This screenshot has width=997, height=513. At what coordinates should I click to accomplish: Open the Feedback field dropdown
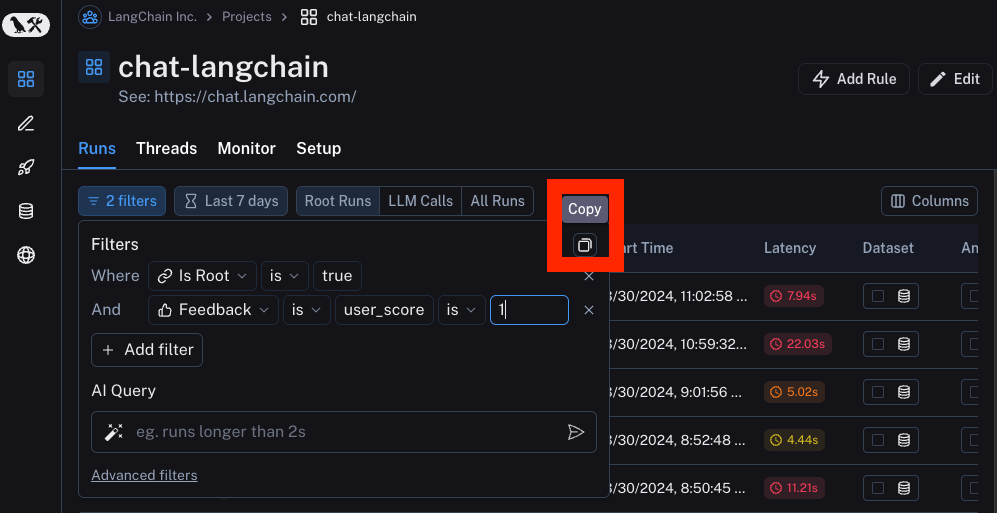coord(213,310)
